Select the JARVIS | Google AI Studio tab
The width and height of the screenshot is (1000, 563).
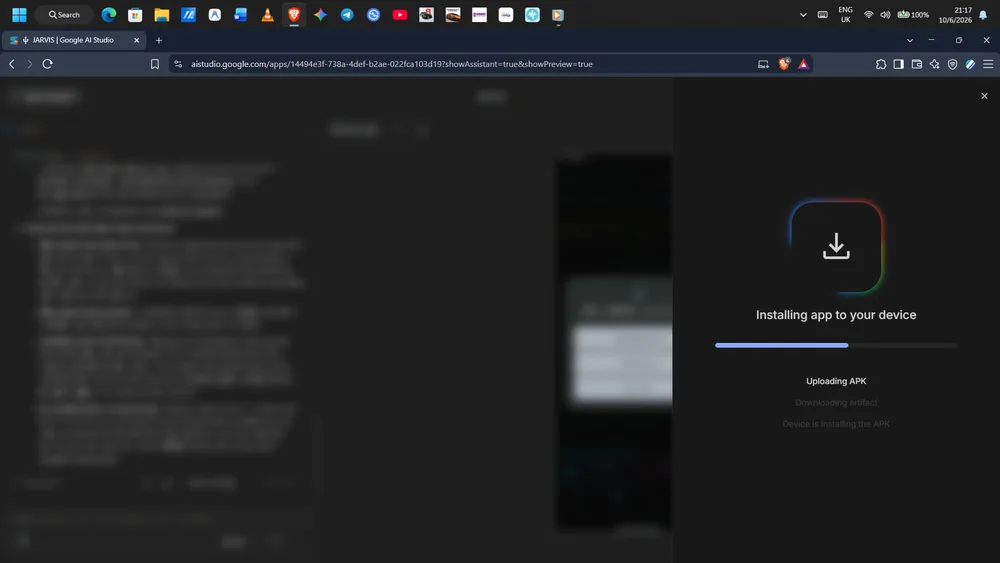[x=73, y=40]
